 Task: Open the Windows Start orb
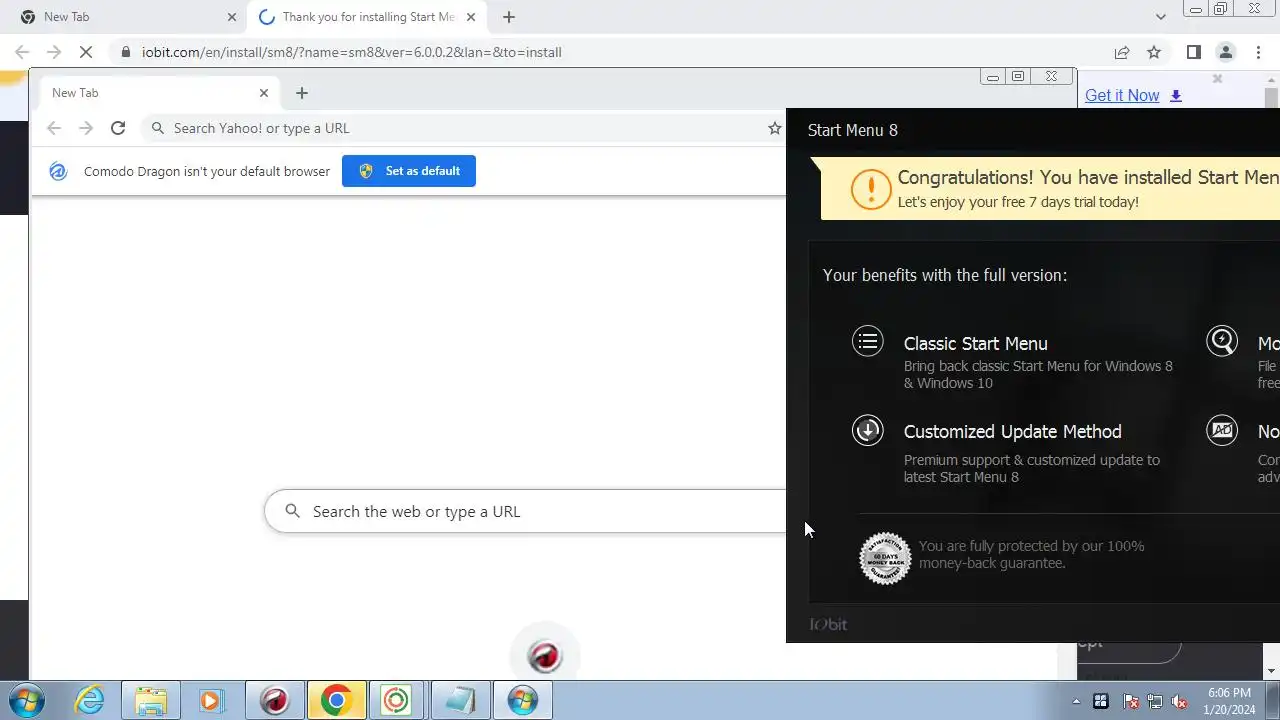(x=25, y=700)
